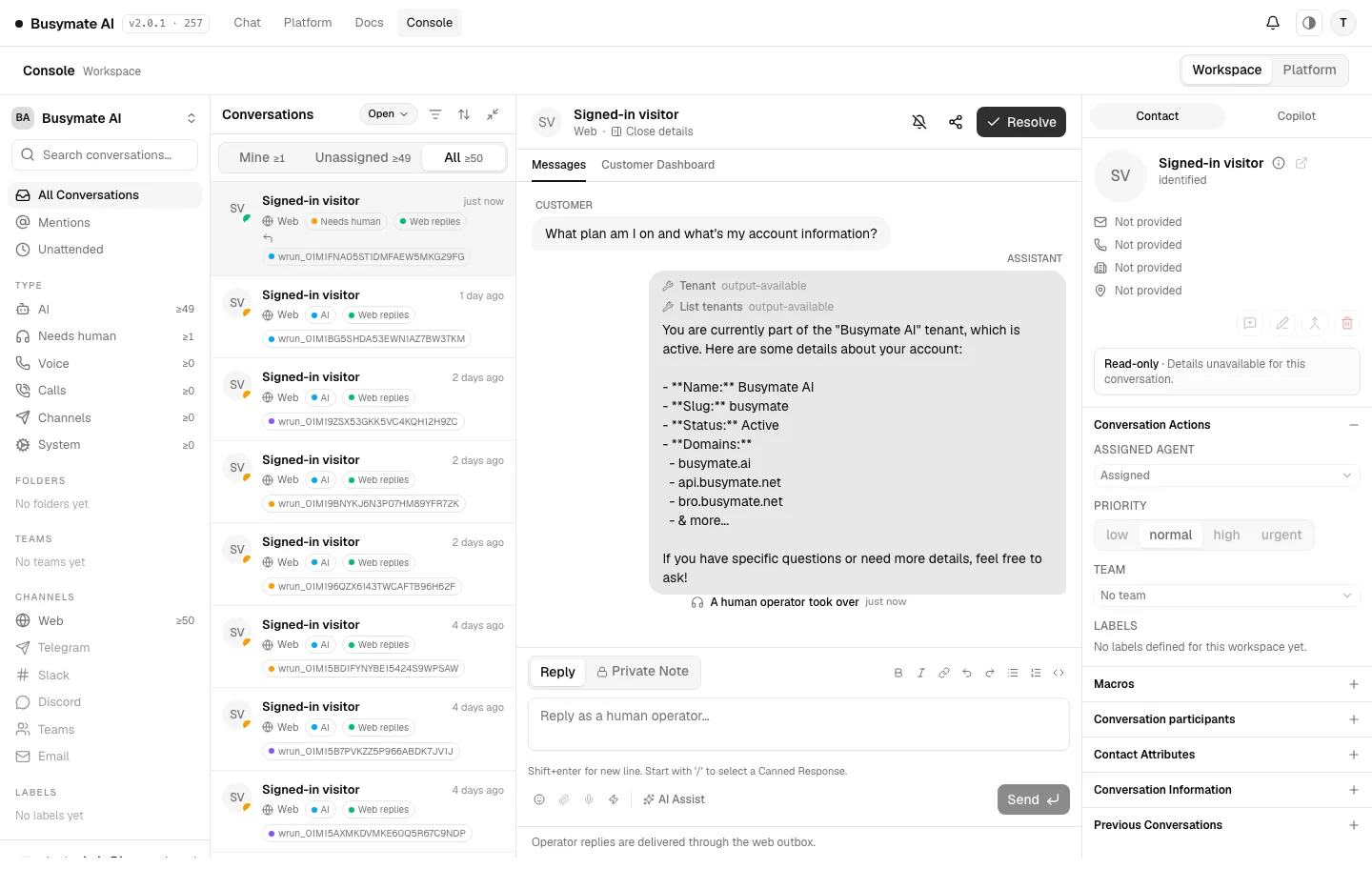Insert a code block

[1059, 673]
